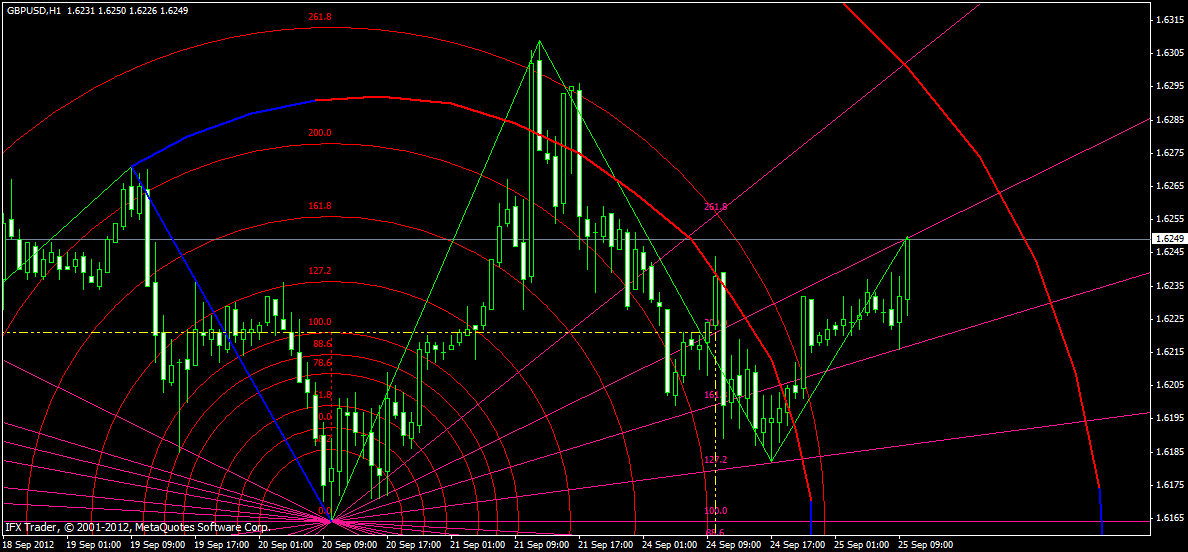Click price axis value 1.6295
The width and height of the screenshot is (1188, 552).
coord(1169,86)
